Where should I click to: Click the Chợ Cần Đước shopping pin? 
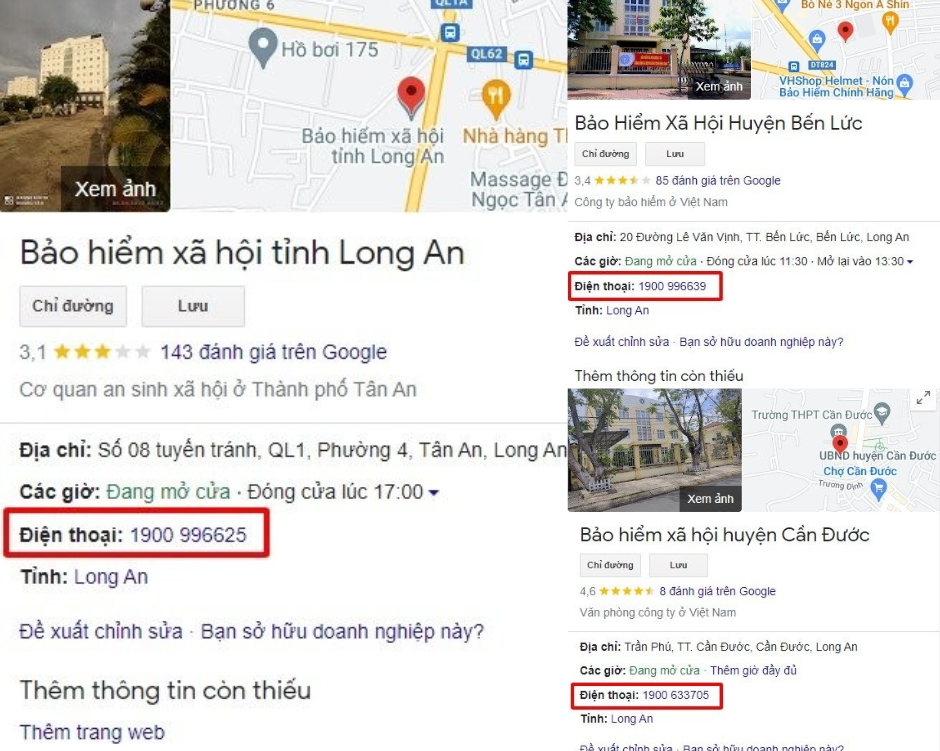click(878, 490)
